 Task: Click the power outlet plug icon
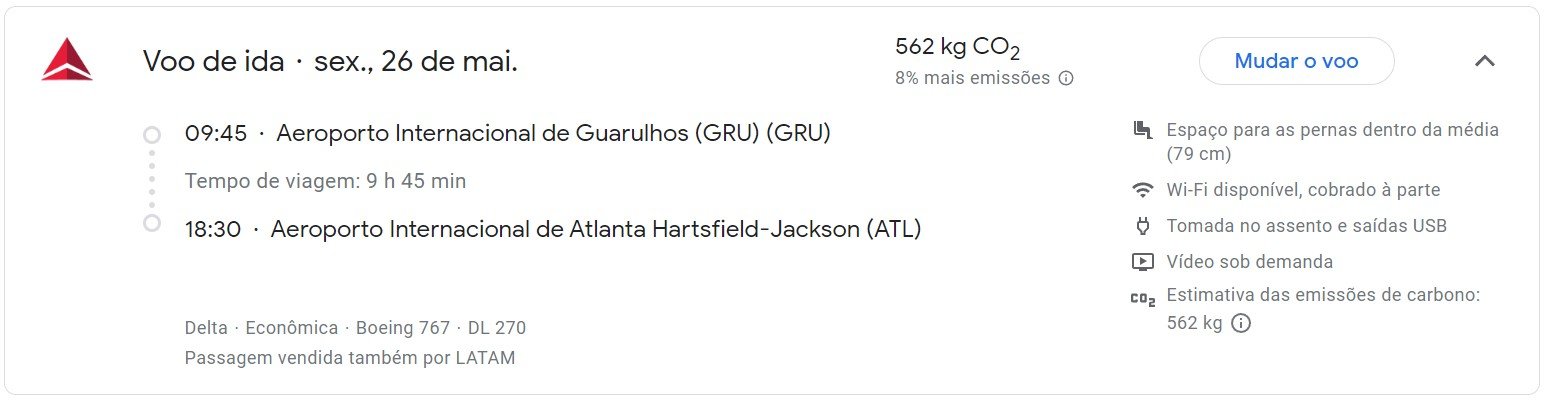pyautogui.click(x=1142, y=226)
